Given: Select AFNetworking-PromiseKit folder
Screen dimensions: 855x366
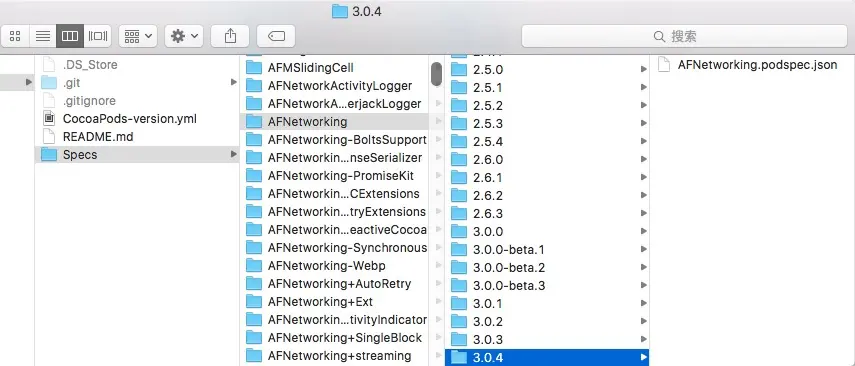Looking at the screenshot, I should [x=334, y=176].
